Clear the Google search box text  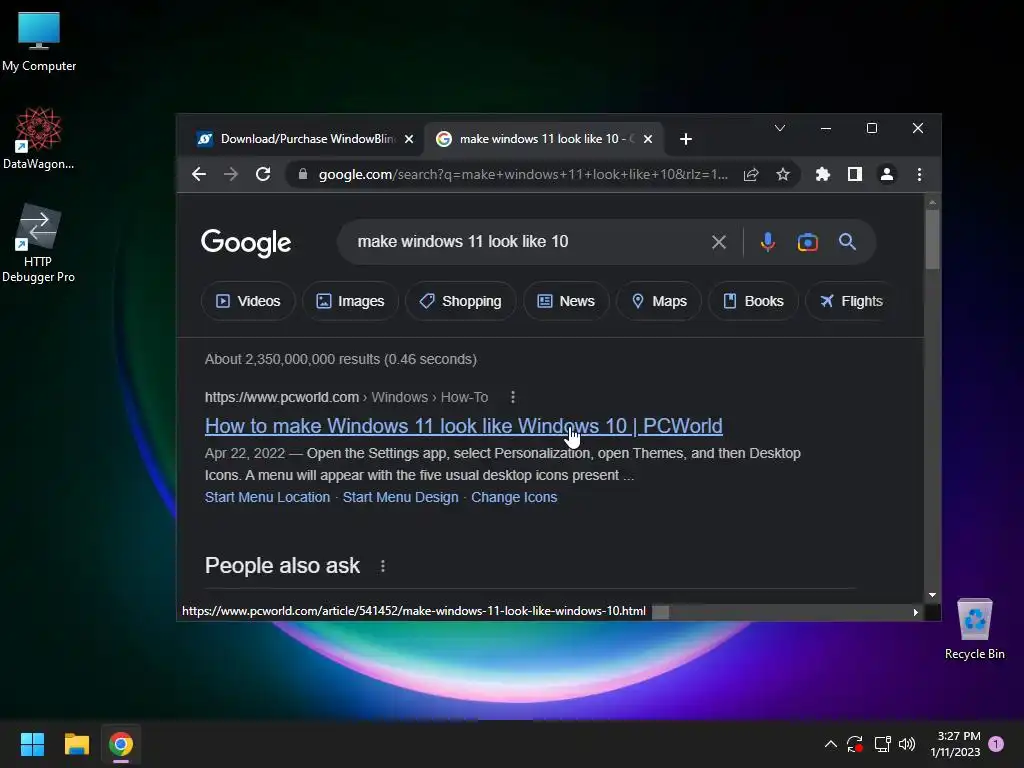tap(719, 242)
